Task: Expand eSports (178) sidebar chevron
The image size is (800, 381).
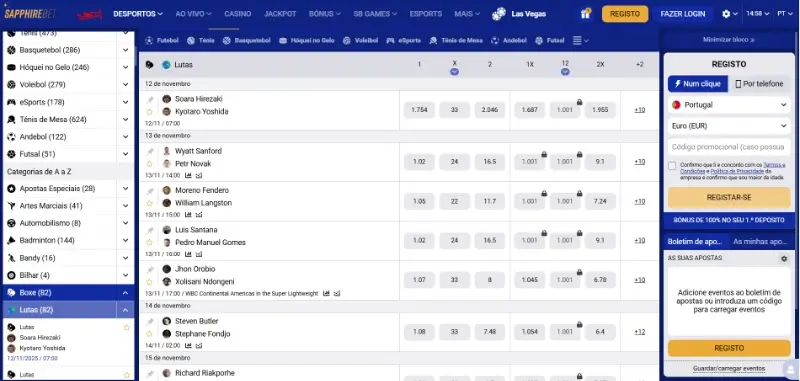Action: [x=126, y=102]
